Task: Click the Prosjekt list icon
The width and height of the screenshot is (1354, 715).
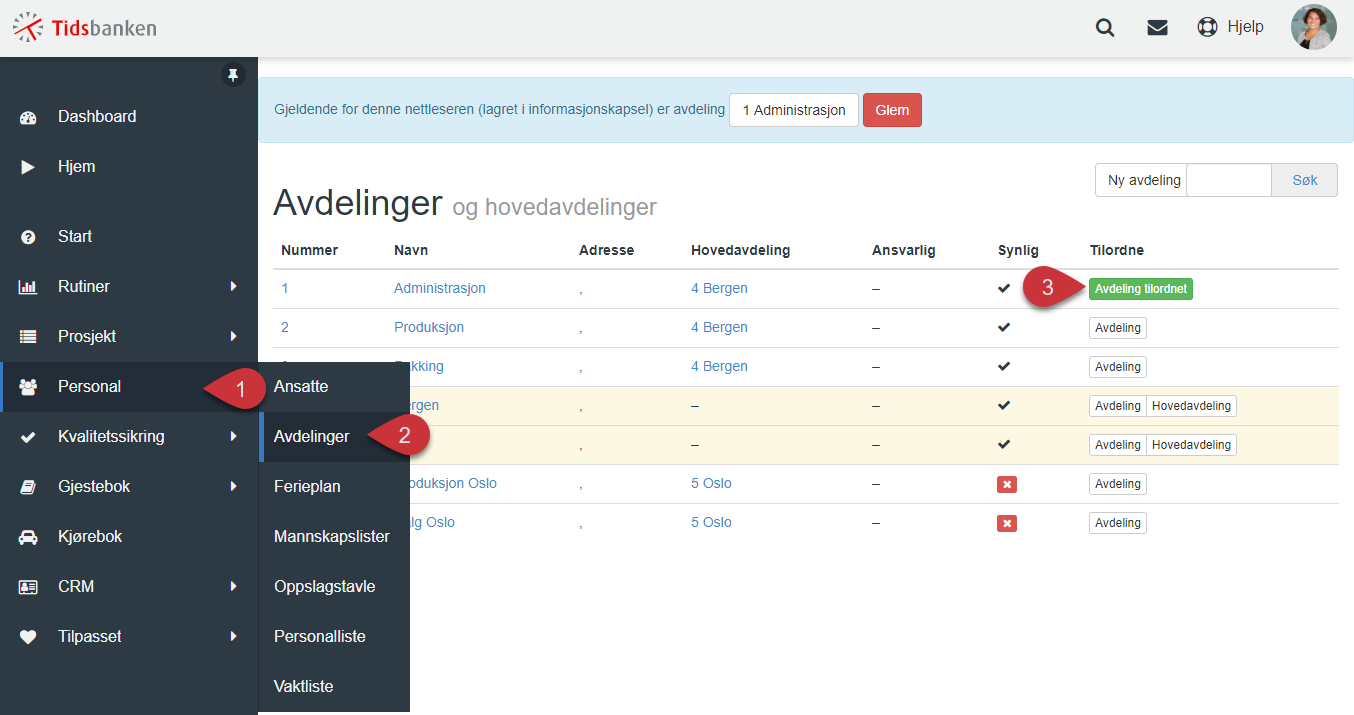Action: click(28, 337)
